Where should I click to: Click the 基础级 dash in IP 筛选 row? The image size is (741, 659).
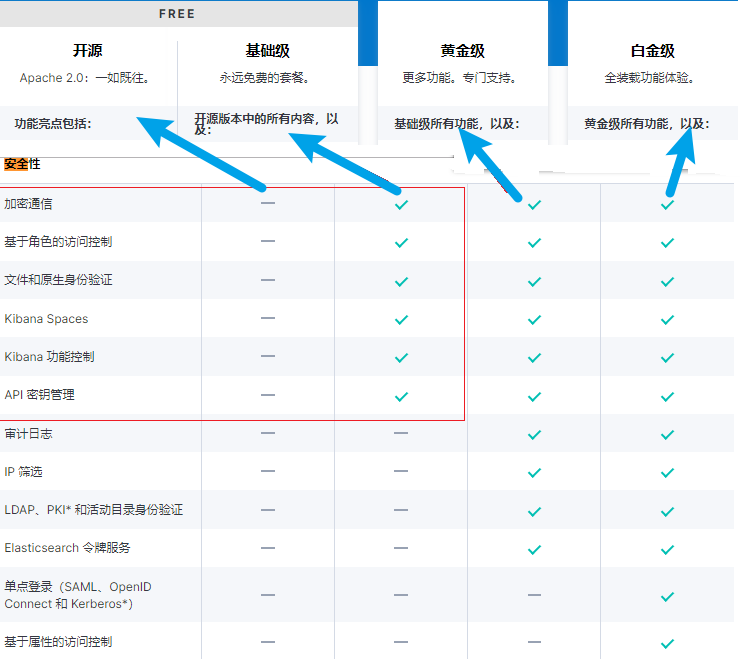[401, 472]
